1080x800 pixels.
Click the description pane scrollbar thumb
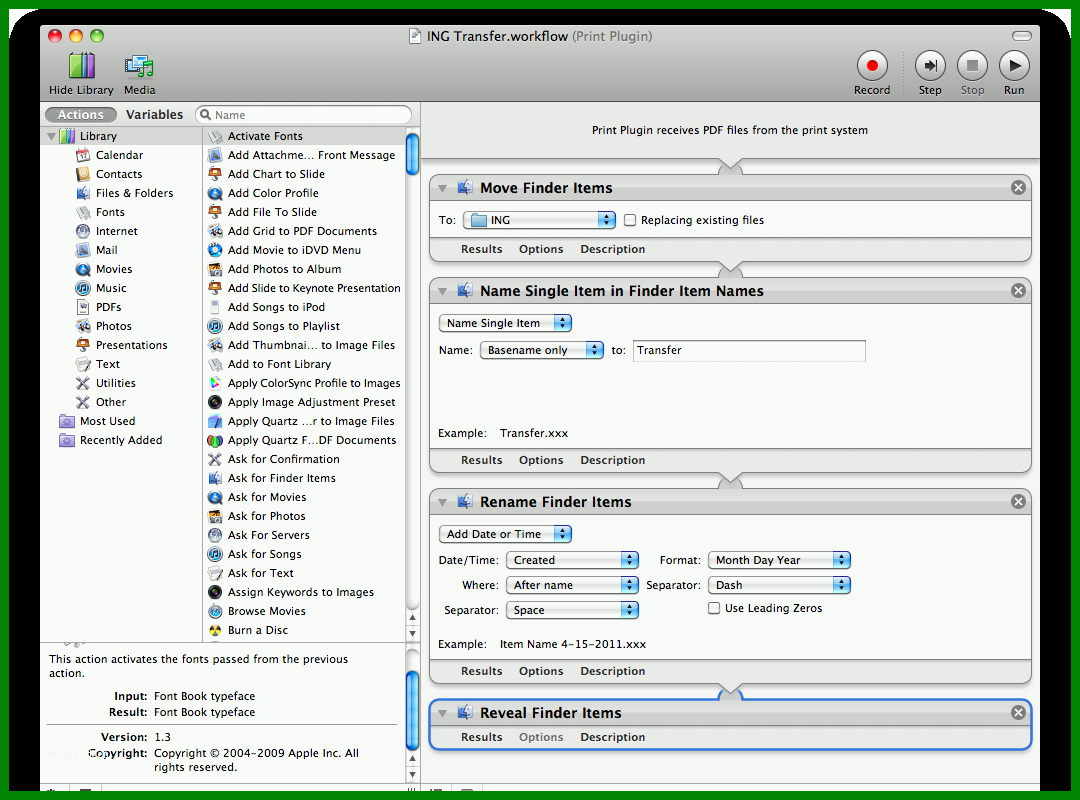pos(413,710)
